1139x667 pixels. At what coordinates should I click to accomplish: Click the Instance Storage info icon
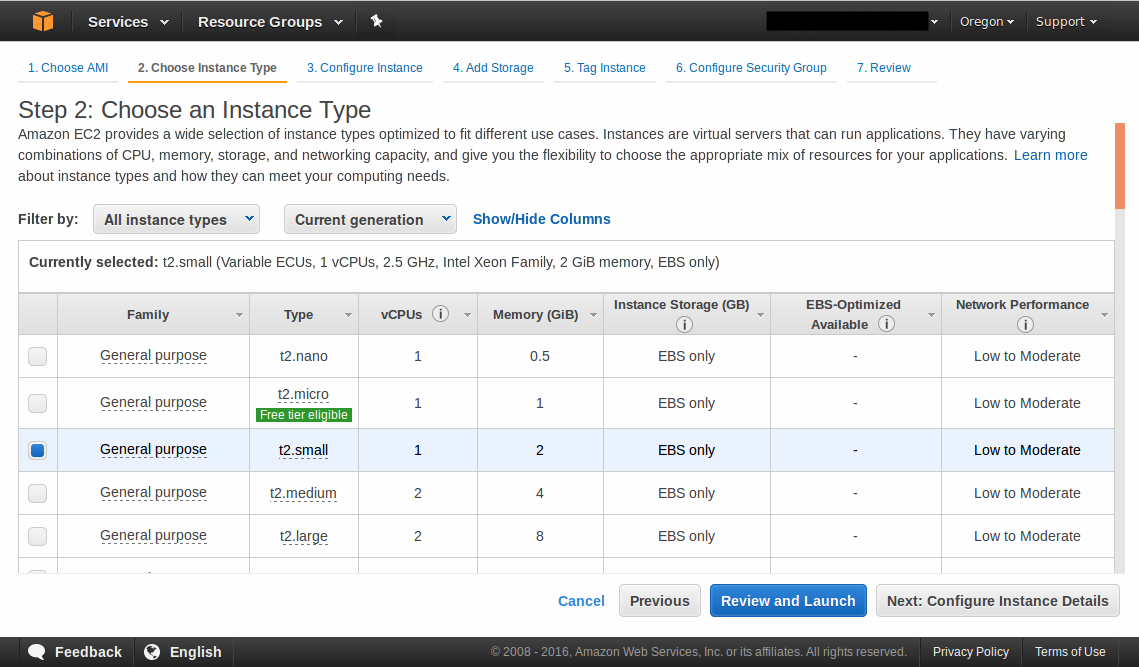click(x=684, y=325)
